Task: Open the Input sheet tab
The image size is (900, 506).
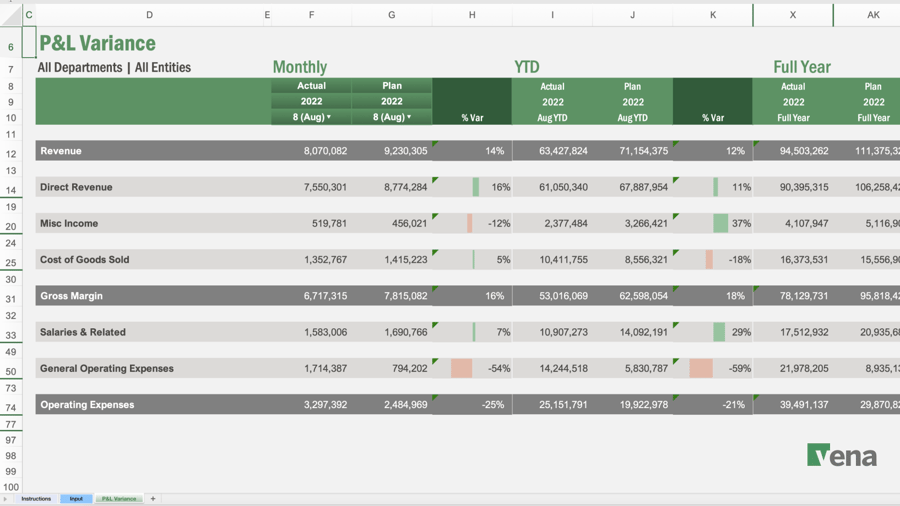Action: pos(76,498)
